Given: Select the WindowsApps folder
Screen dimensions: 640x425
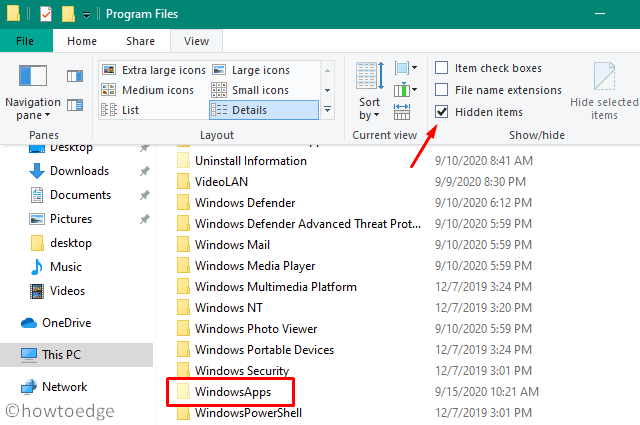Looking at the screenshot, I should [x=231, y=392].
